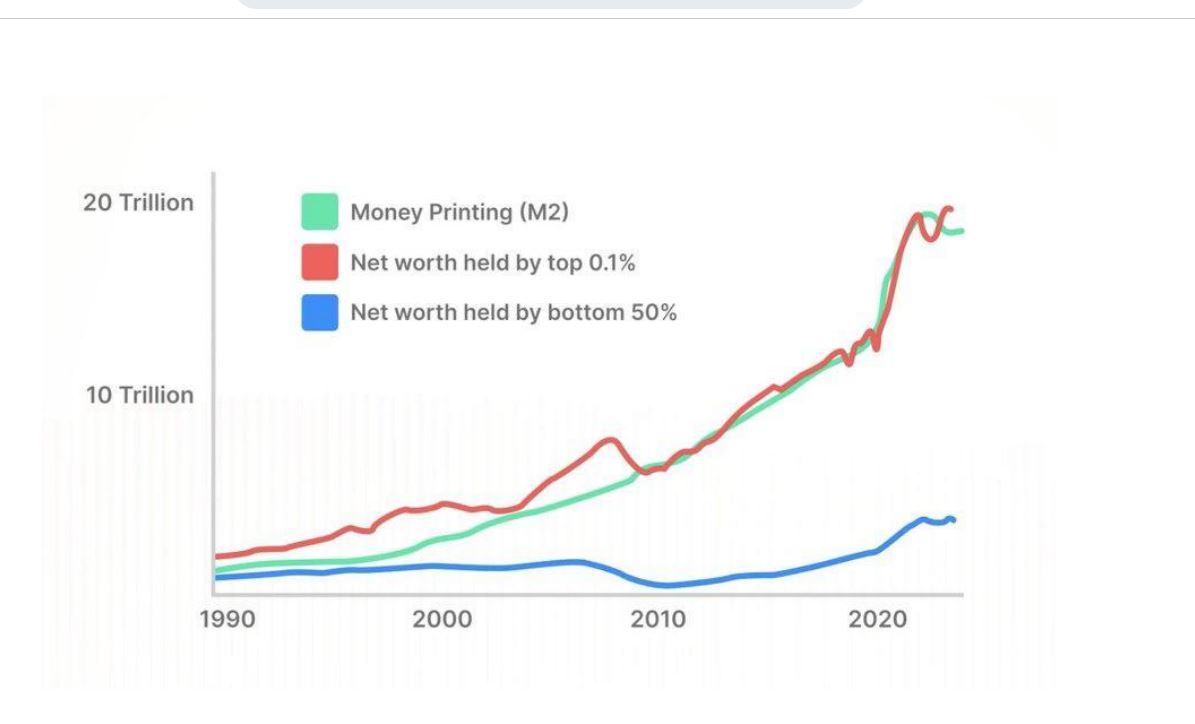Click the gray rounded bar at the top
The image size is (1195, 724).
tap(550, 5)
